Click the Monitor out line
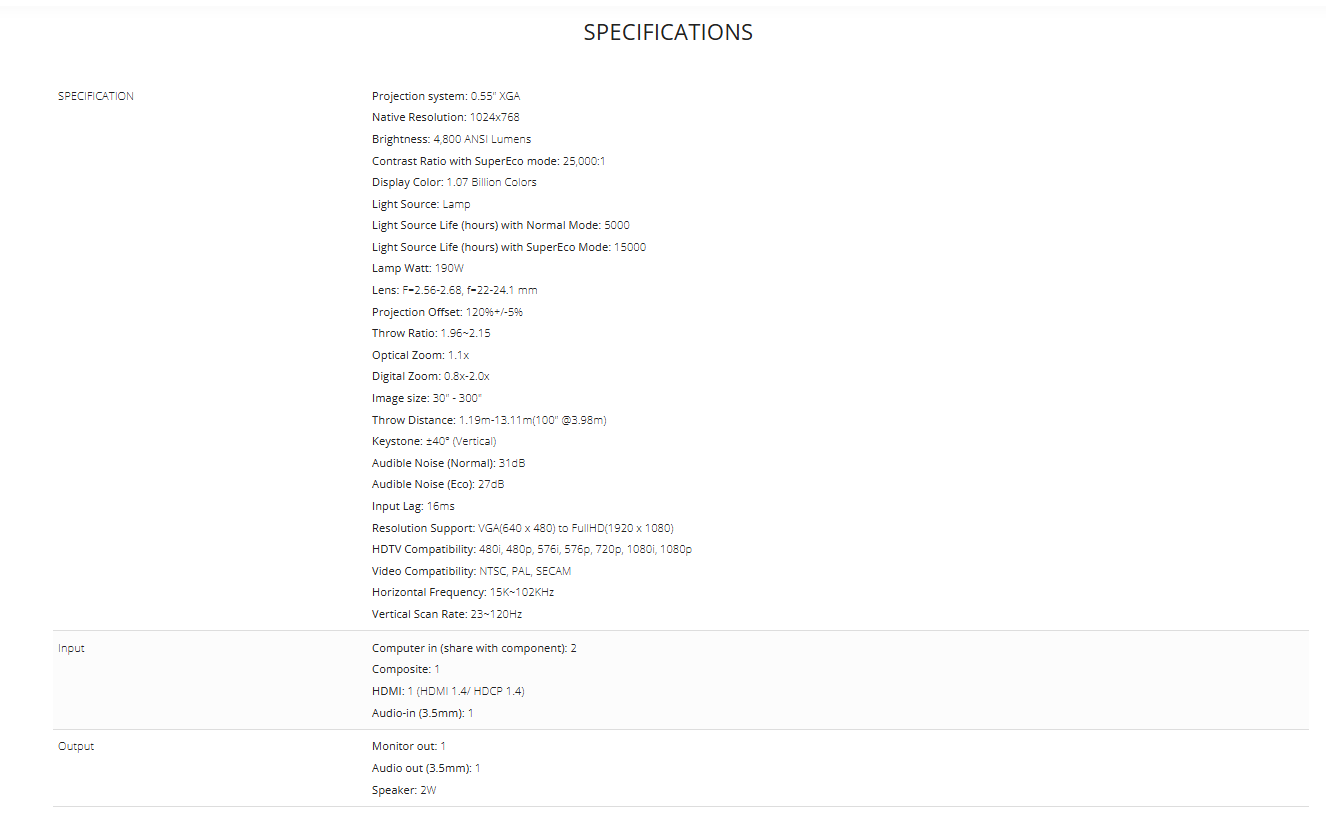The height and width of the screenshot is (820, 1326). pyautogui.click(x=409, y=746)
